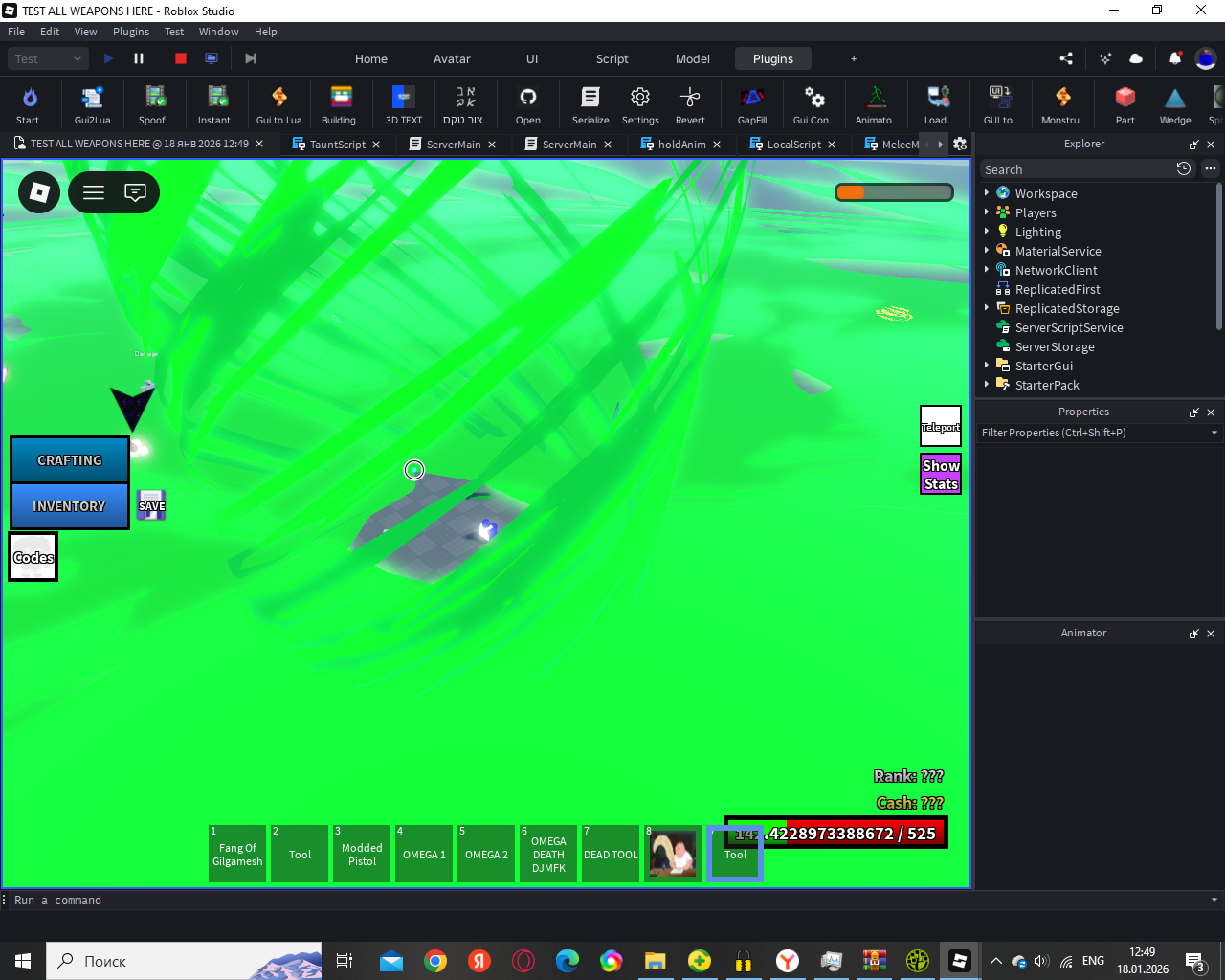Expand the MaterialService node
Image resolution: width=1225 pixels, height=980 pixels.
click(x=987, y=250)
